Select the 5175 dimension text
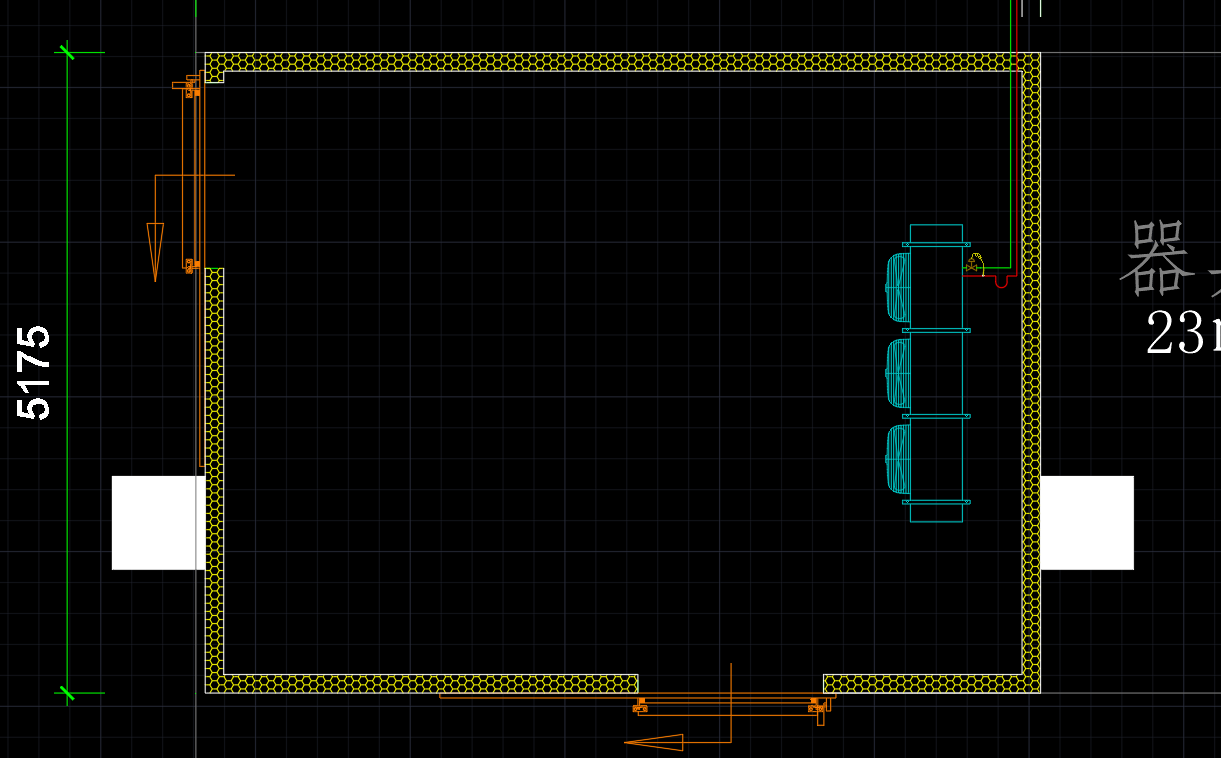 pyautogui.click(x=35, y=372)
